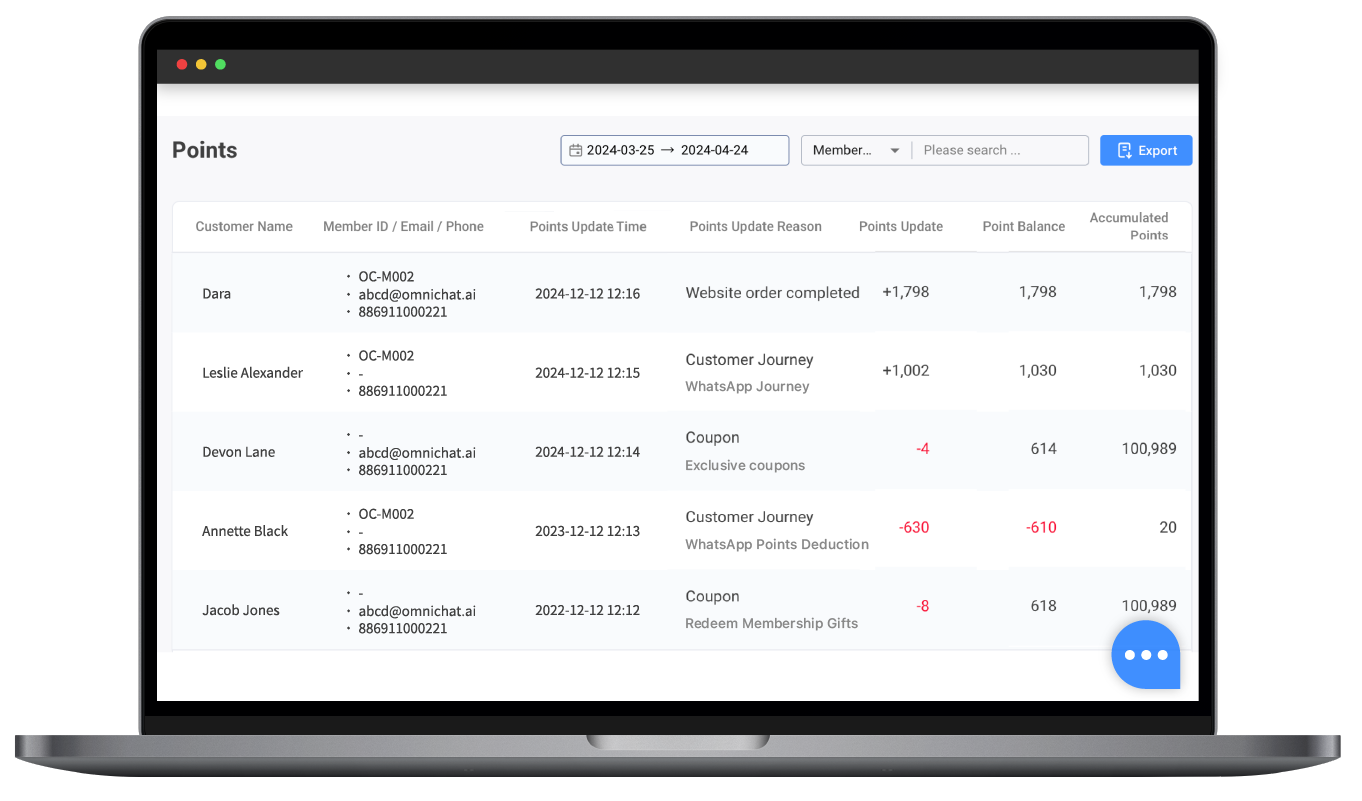Click the -4 points update value

pos(922,449)
